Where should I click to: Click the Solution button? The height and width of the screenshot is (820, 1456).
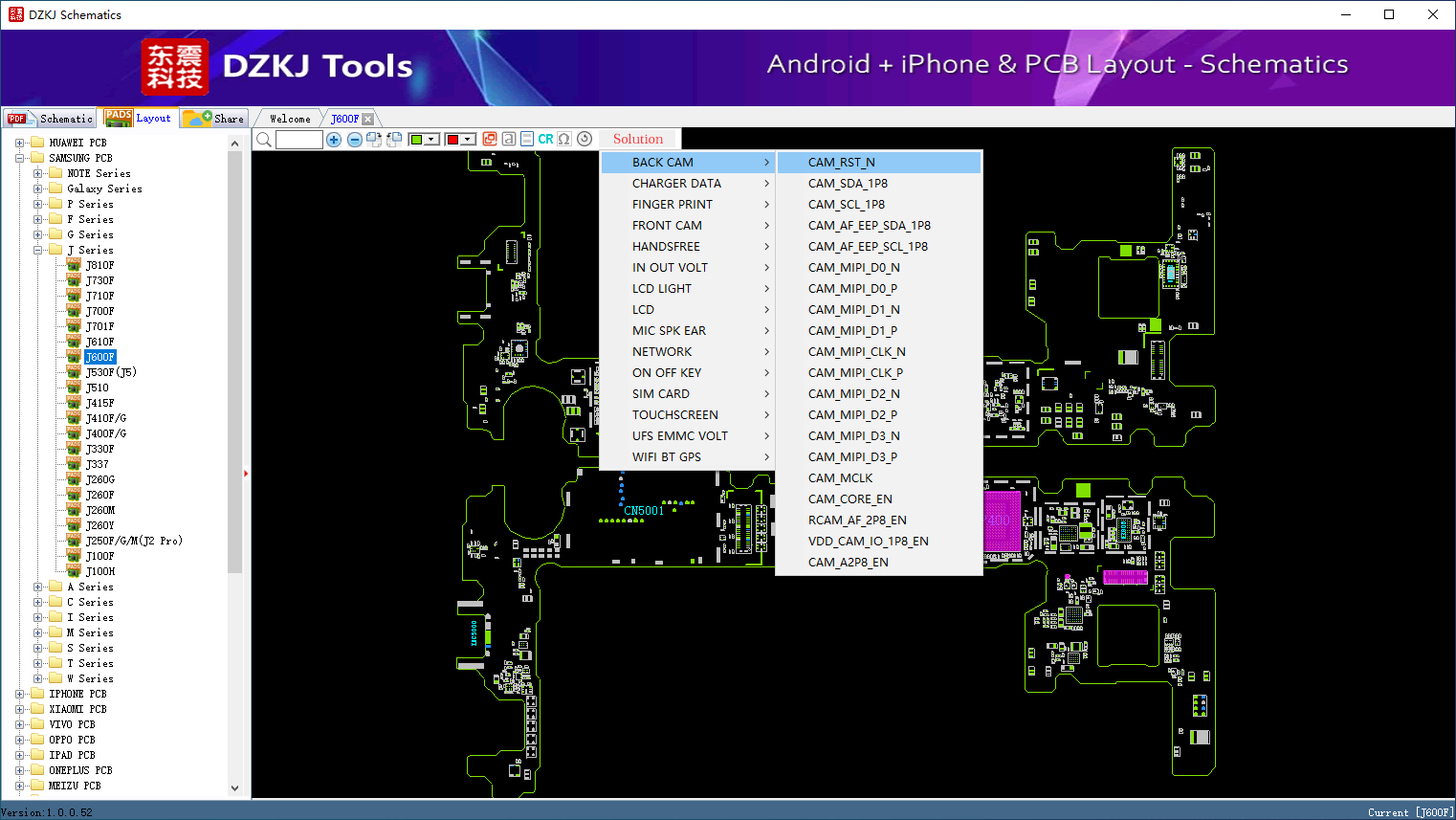[638, 139]
